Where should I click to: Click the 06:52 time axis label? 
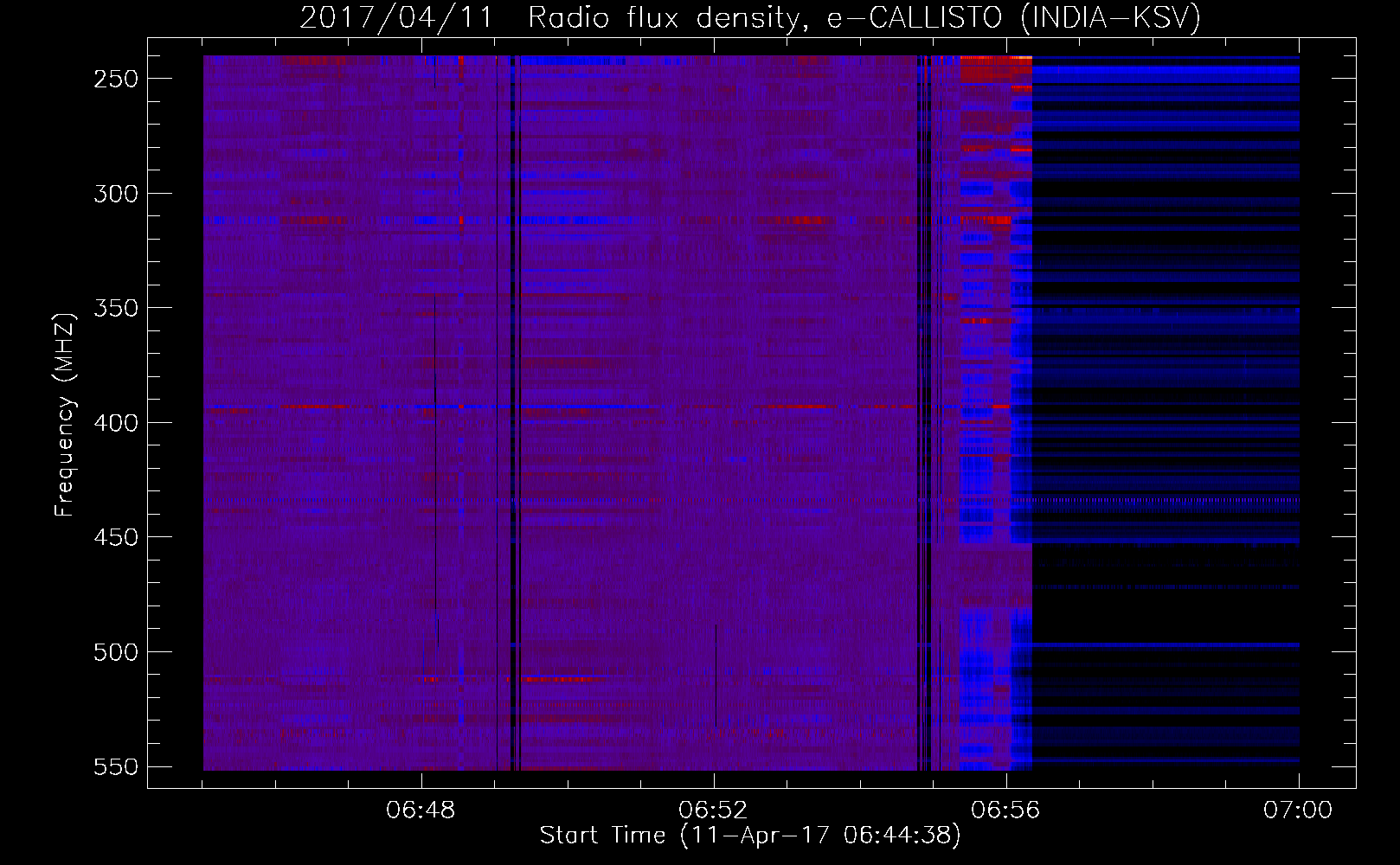click(713, 811)
